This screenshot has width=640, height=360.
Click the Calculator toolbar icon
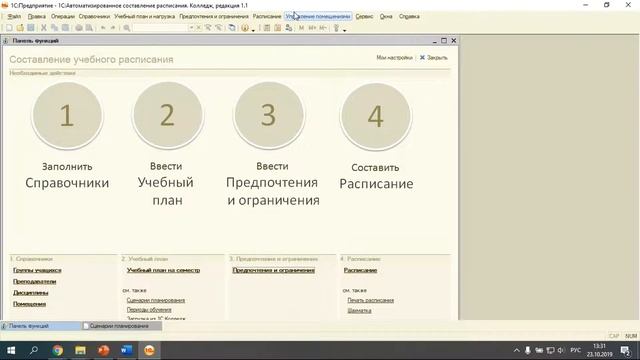tap(267, 28)
